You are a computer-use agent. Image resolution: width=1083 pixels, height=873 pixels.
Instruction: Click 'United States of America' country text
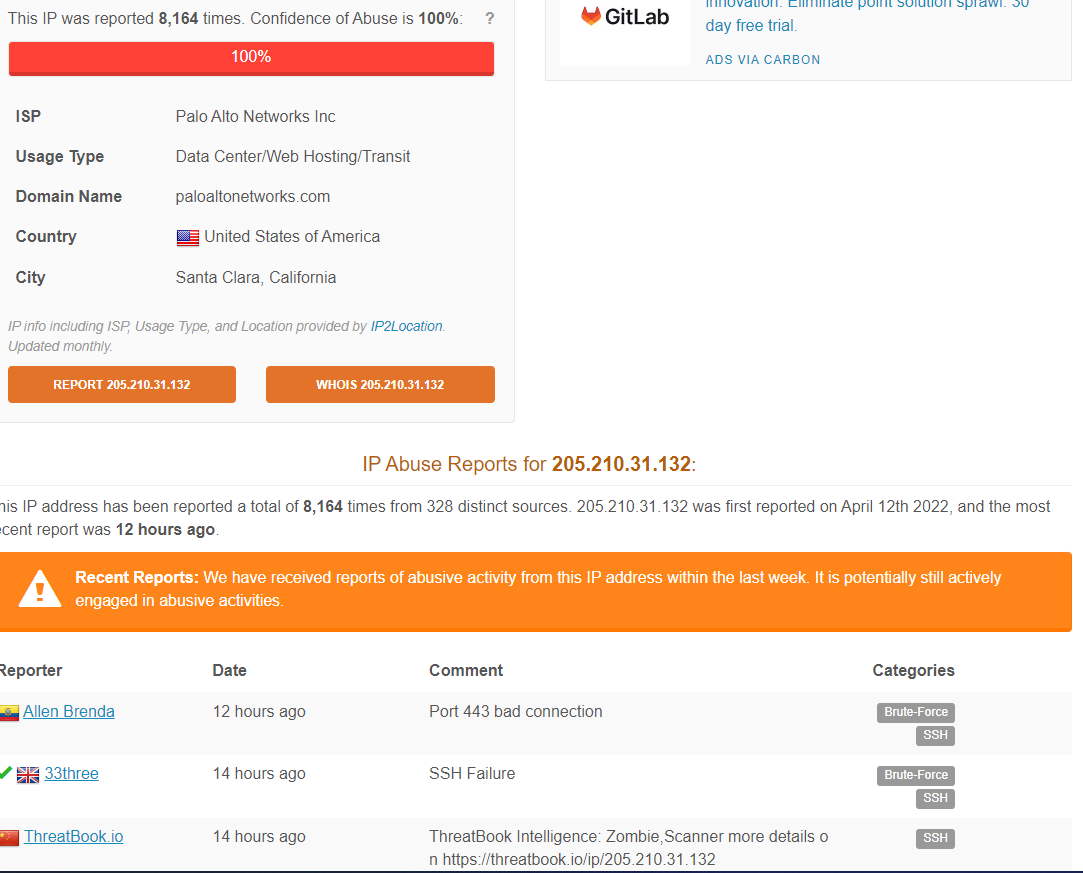tap(292, 237)
